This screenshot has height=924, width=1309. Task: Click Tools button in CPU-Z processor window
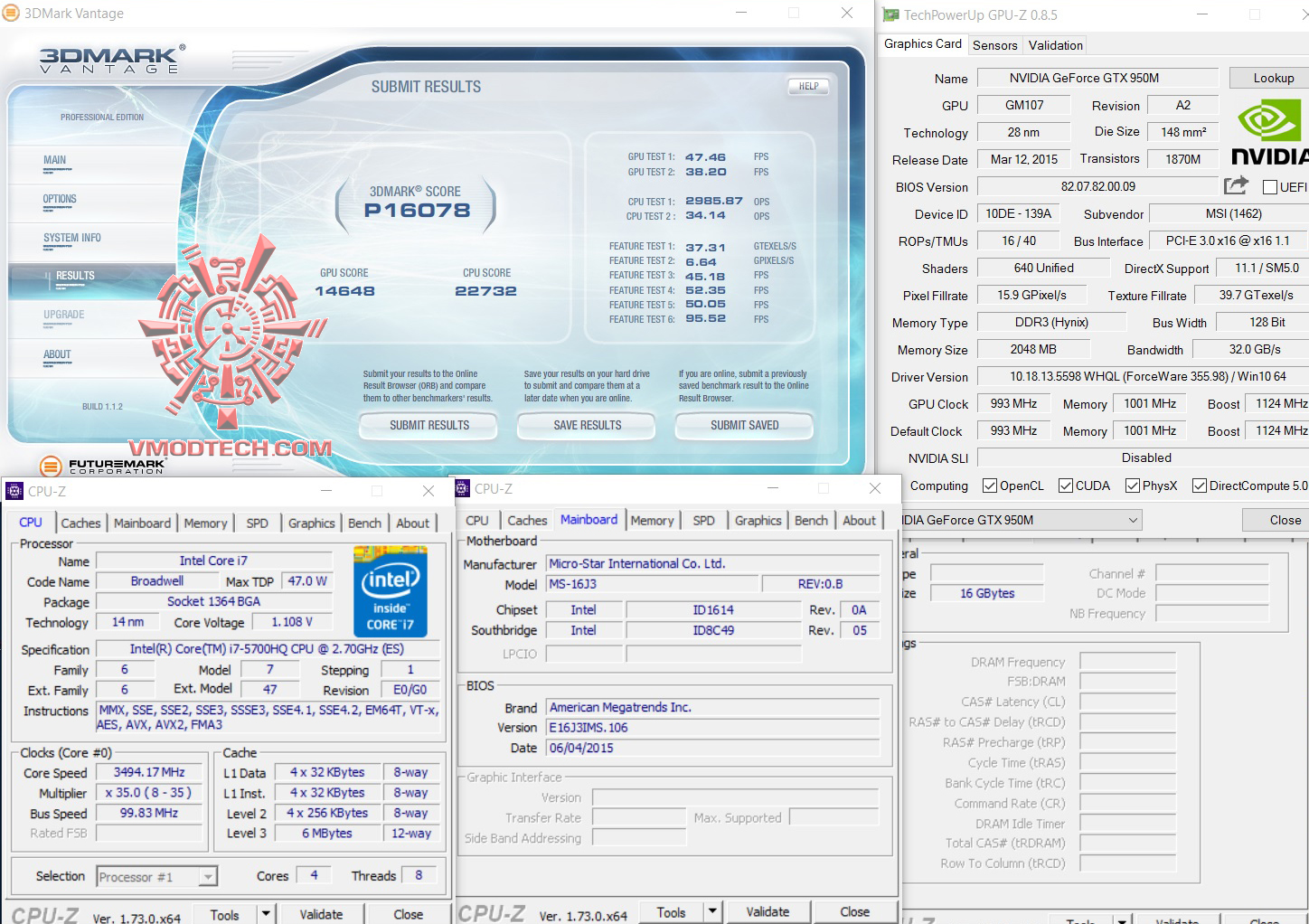(x=224, y=914)
